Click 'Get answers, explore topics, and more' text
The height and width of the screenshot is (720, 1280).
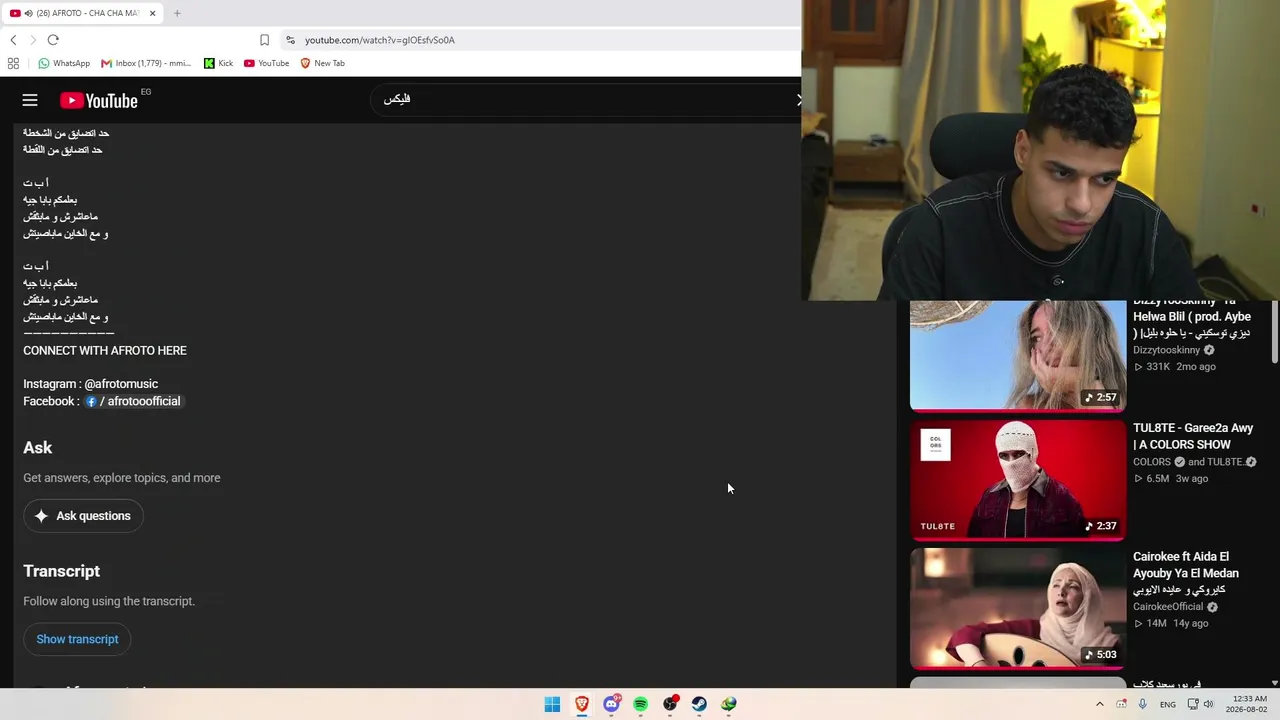(x=122, y=478)
